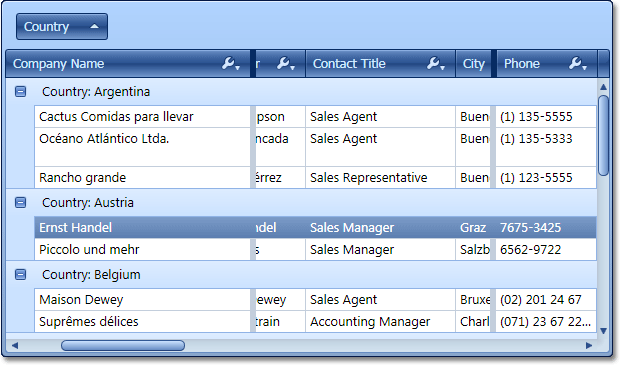Click vertical scrollbar down arrow
The height and width of the screenshot is (366, 621).
coord(603,331)
